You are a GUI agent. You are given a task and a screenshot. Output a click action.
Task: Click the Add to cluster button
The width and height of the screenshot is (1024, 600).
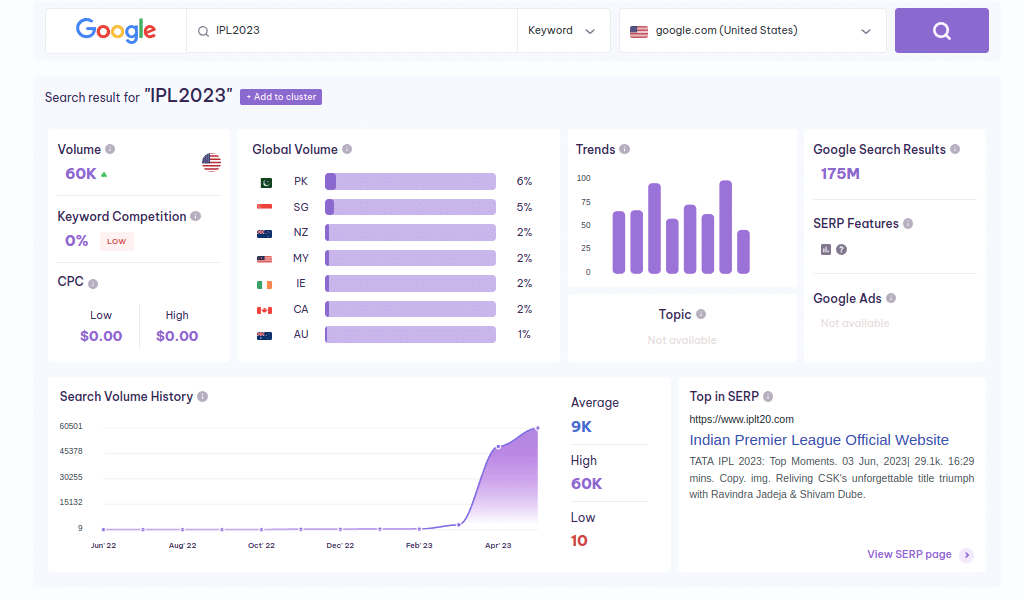coord(281,97)
